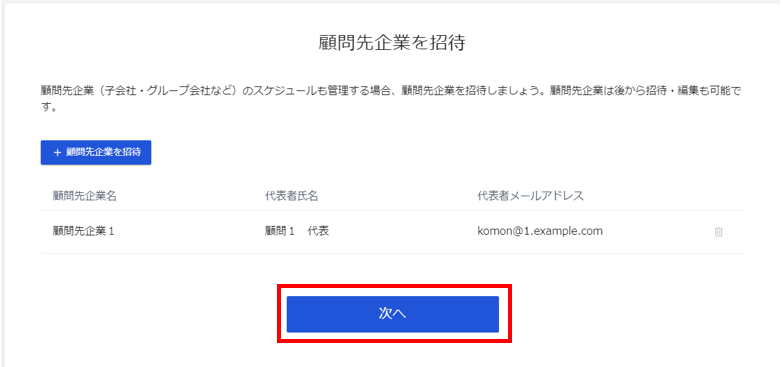Click empty space between email and trash icon
The image size is (783, 367).
(658, 232)
